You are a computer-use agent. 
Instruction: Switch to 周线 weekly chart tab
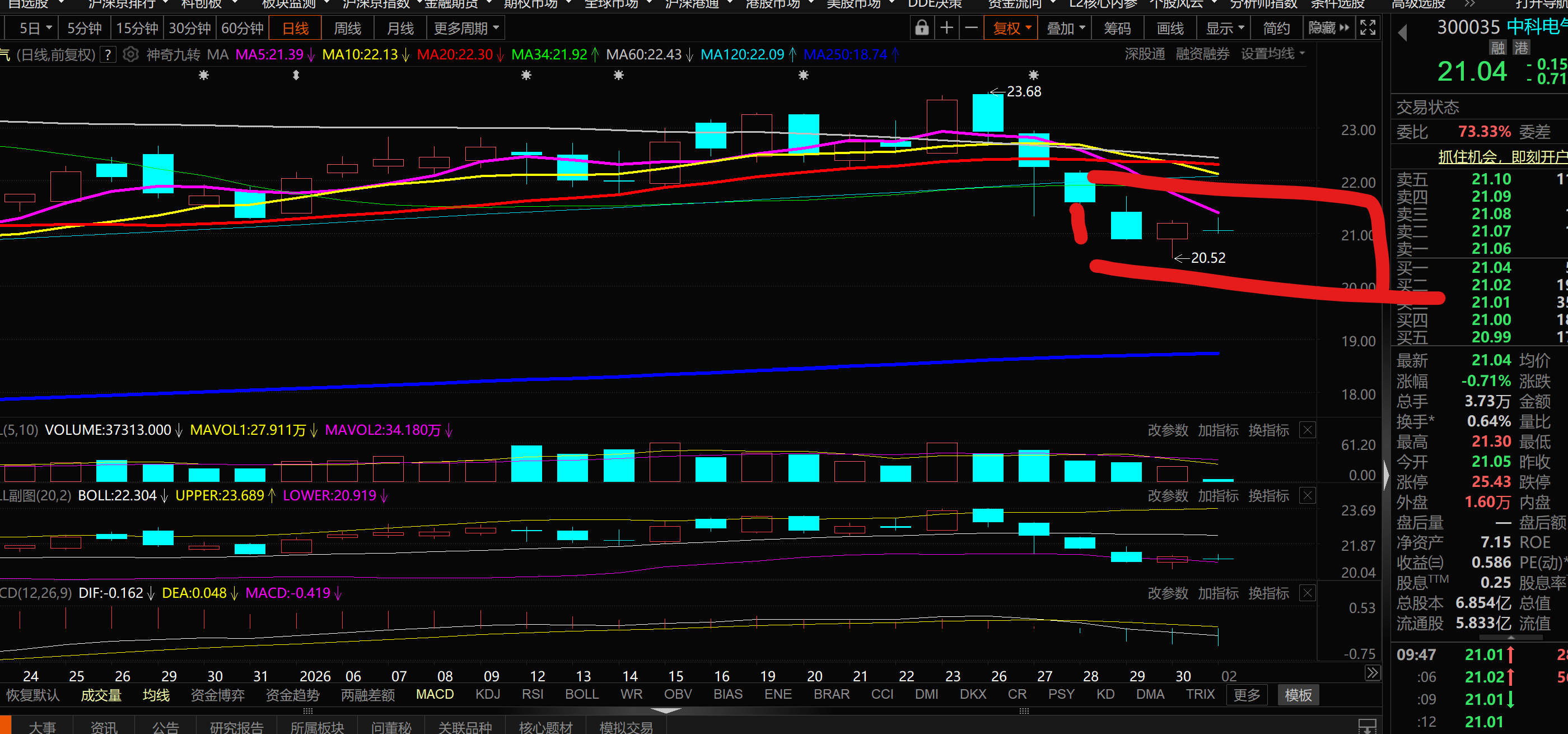click(348, 28)
